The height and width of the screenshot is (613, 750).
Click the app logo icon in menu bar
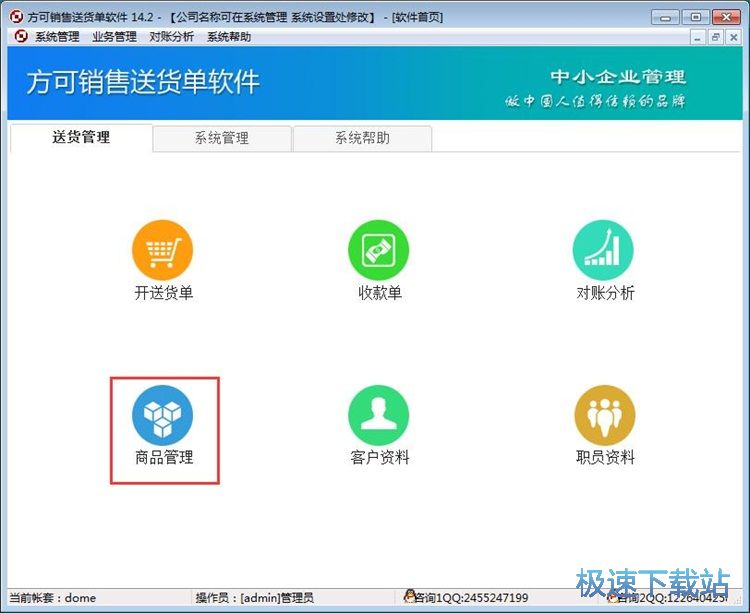click(19, 37)
